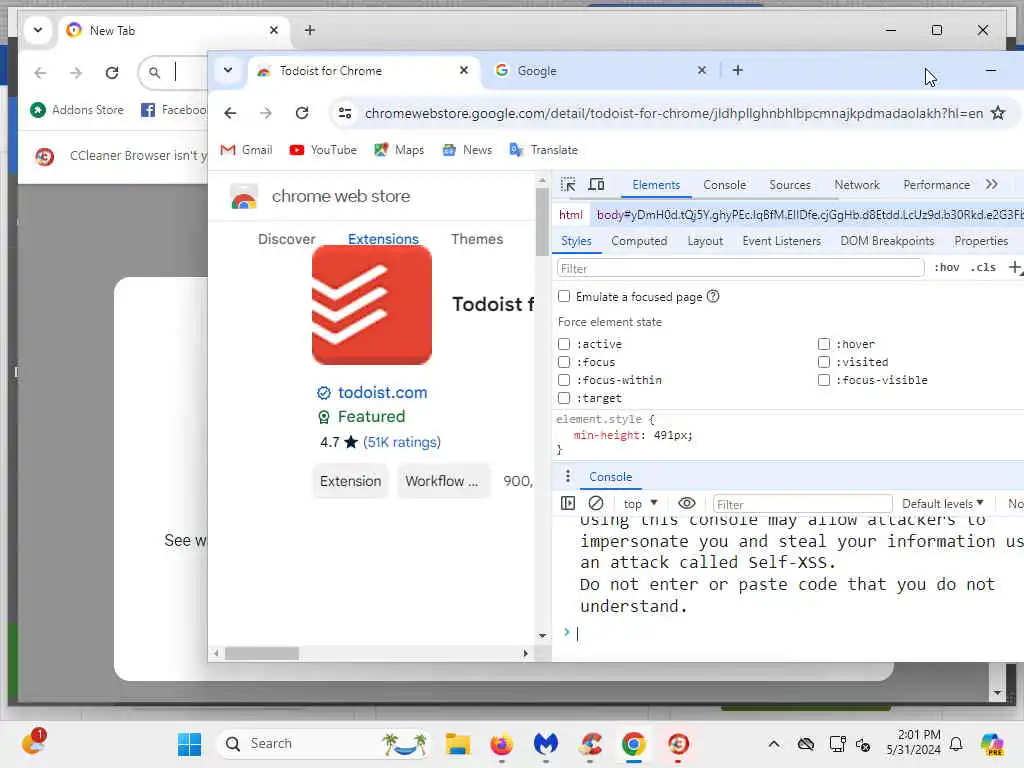
Task: Enable Emulate a focused page checkbox
Action: point(564,296)
